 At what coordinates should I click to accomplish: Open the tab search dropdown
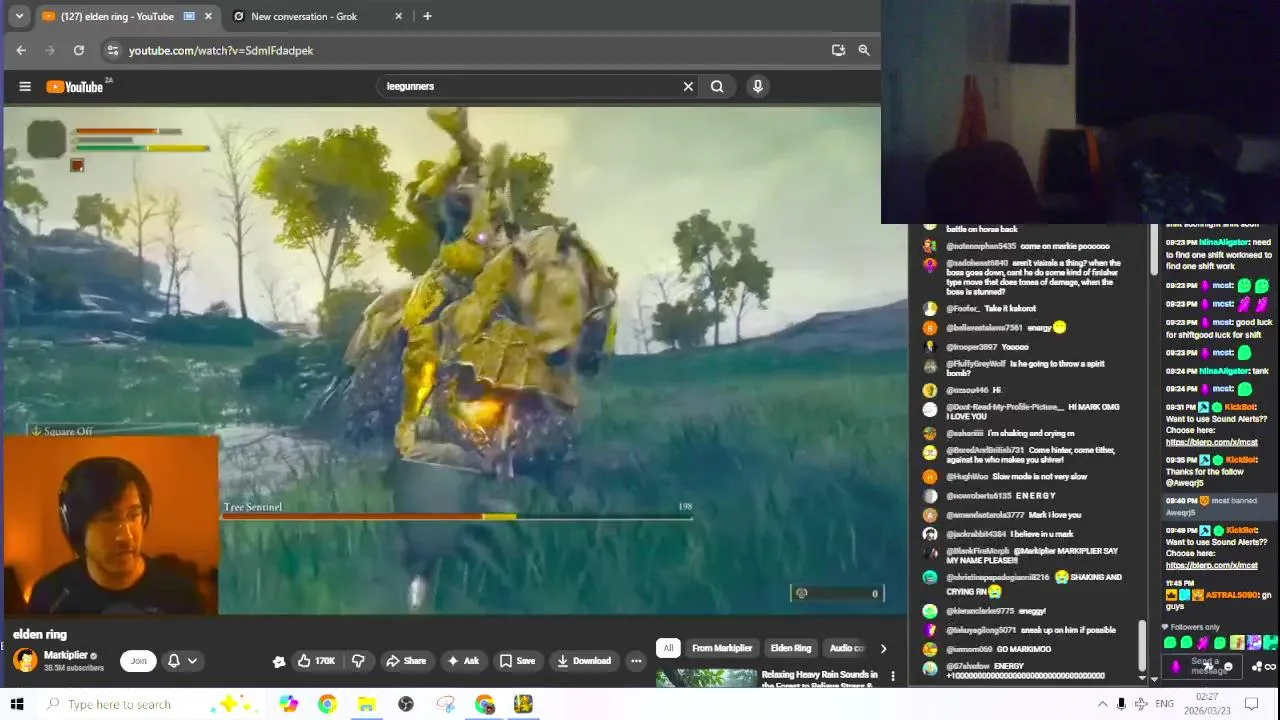[19, 16]
